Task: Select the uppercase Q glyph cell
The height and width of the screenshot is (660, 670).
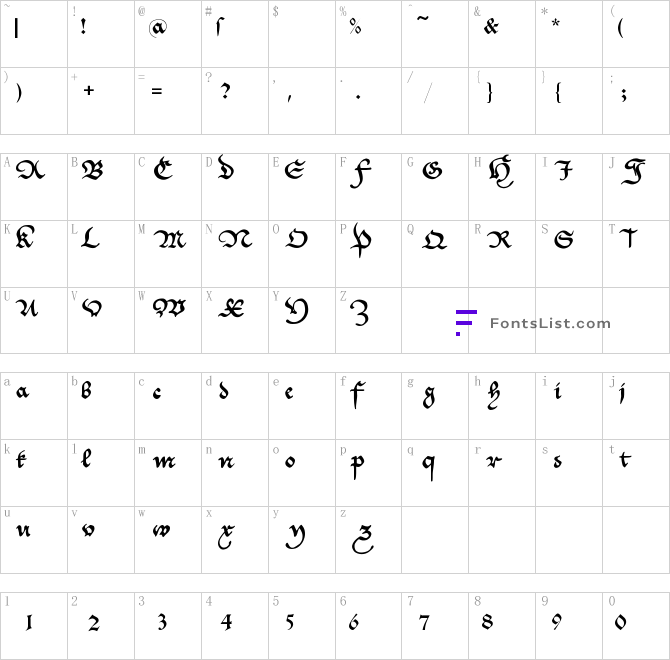Action: pyautogui.click(x=435, y=254)
